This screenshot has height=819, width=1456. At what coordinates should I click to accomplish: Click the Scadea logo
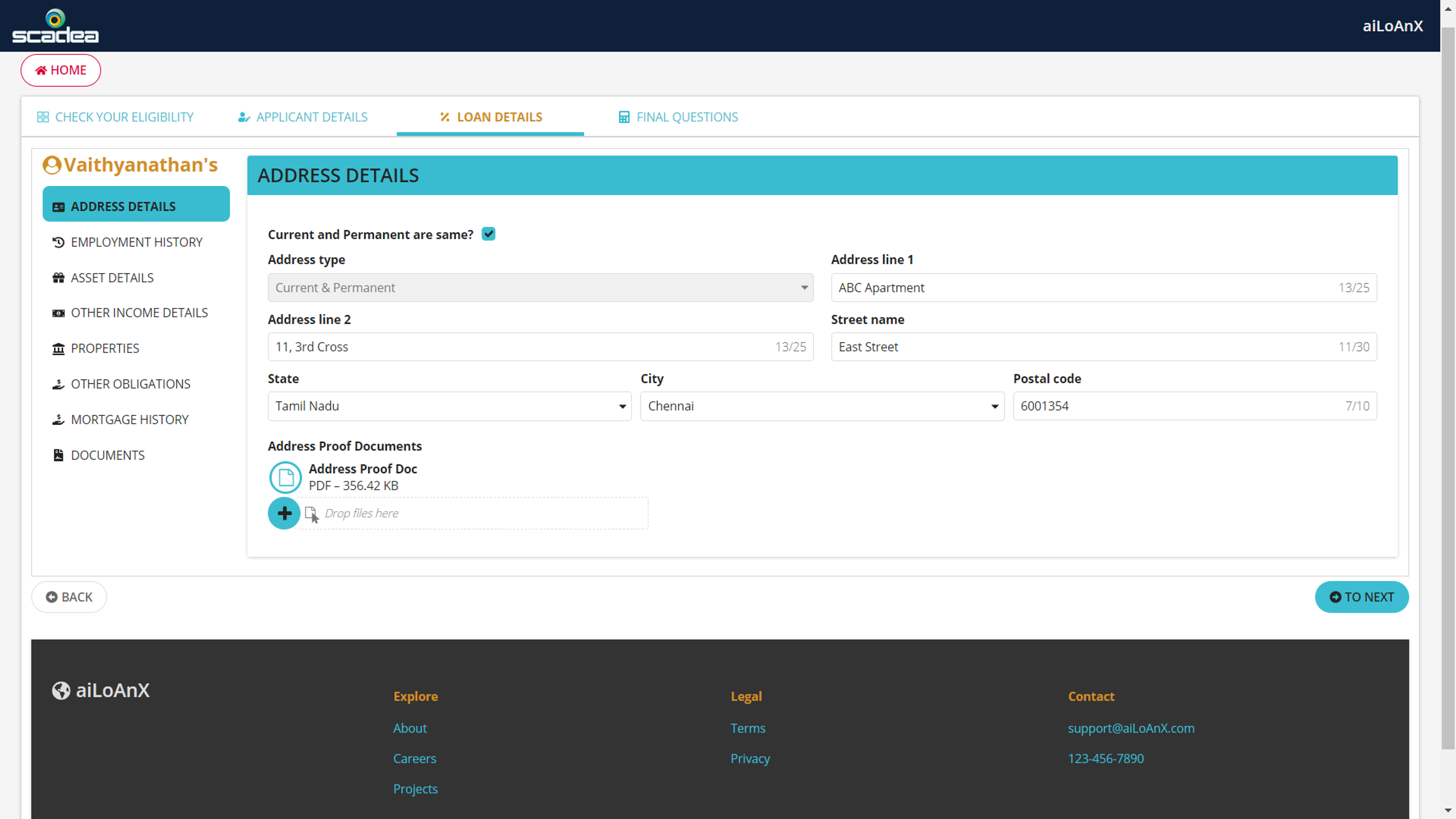pyautogui.click(x=55, y=26)
